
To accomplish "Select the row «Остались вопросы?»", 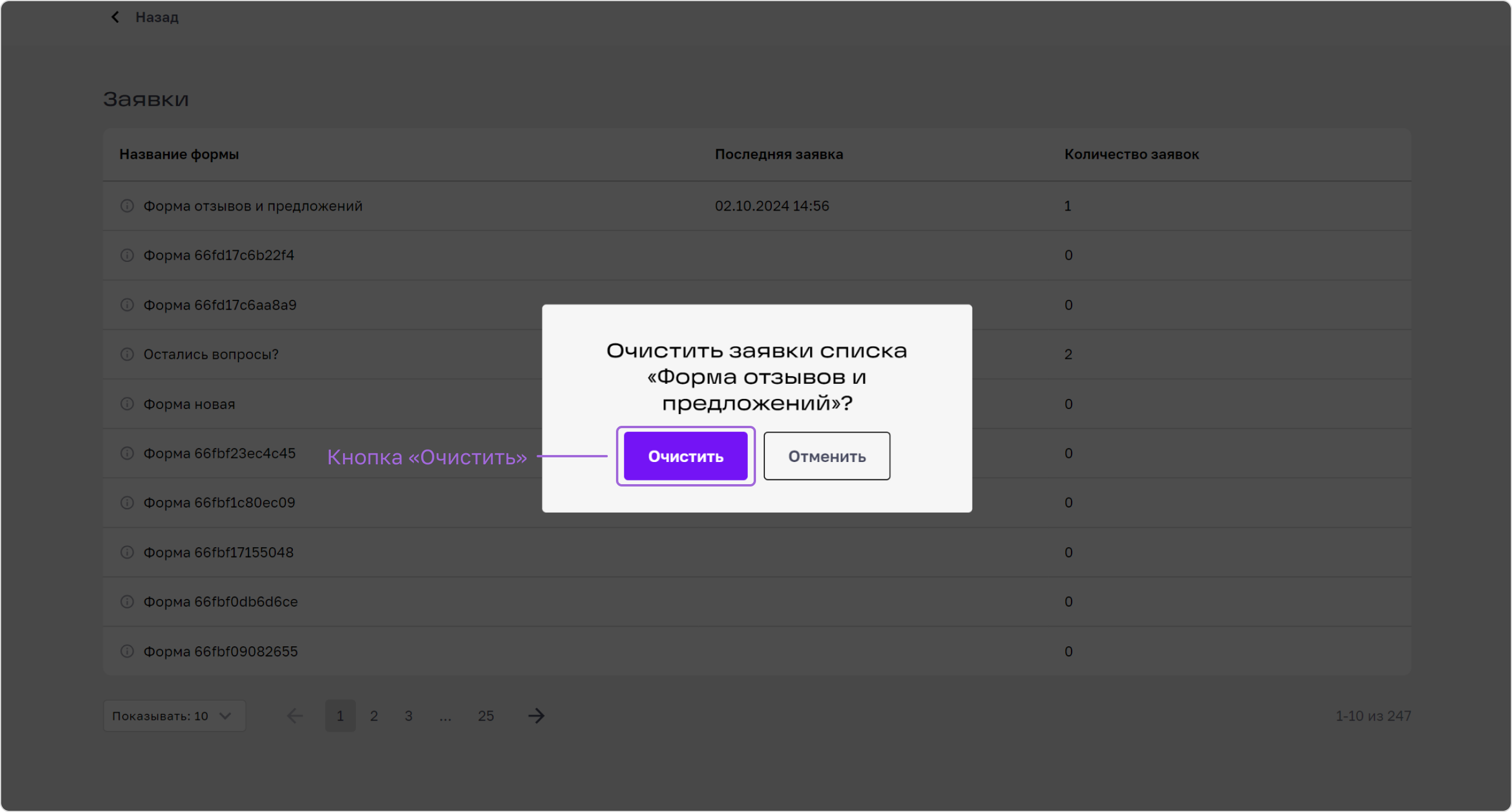I will click(x=757, y=354).
